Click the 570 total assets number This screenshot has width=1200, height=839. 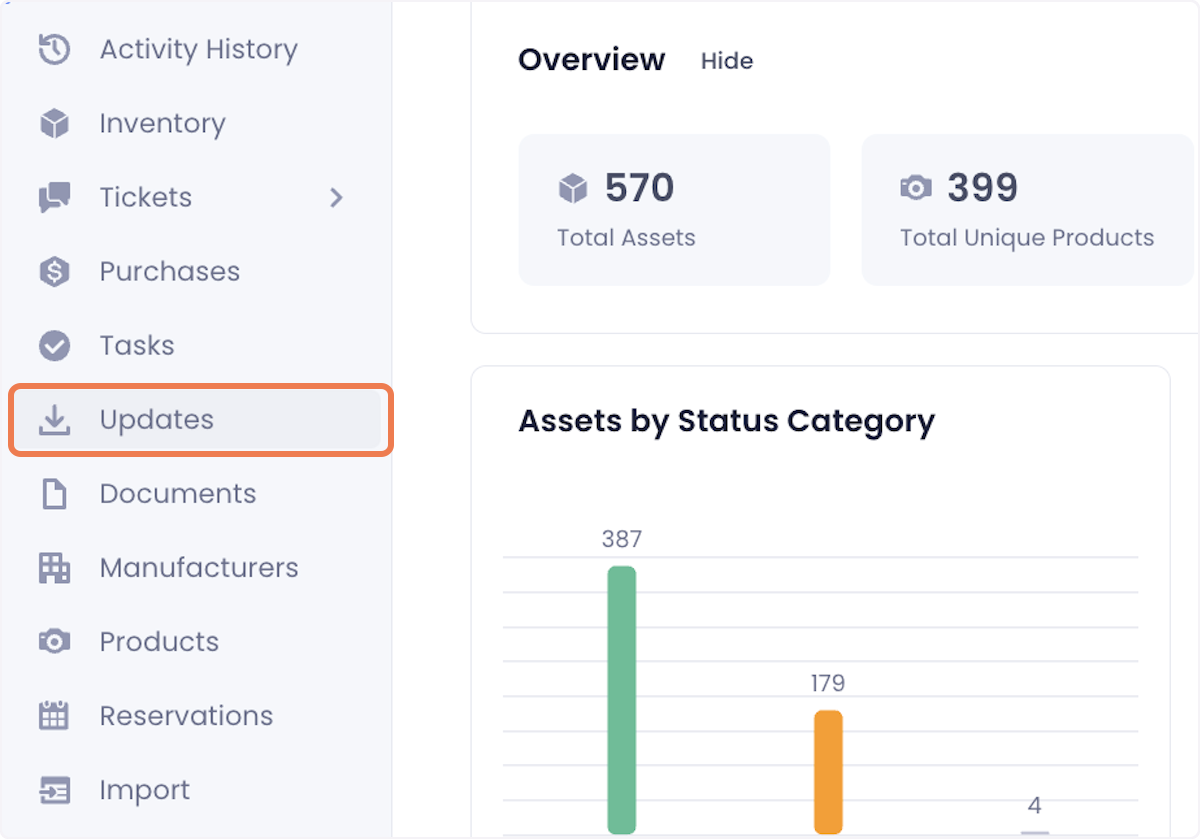(640, 188)
